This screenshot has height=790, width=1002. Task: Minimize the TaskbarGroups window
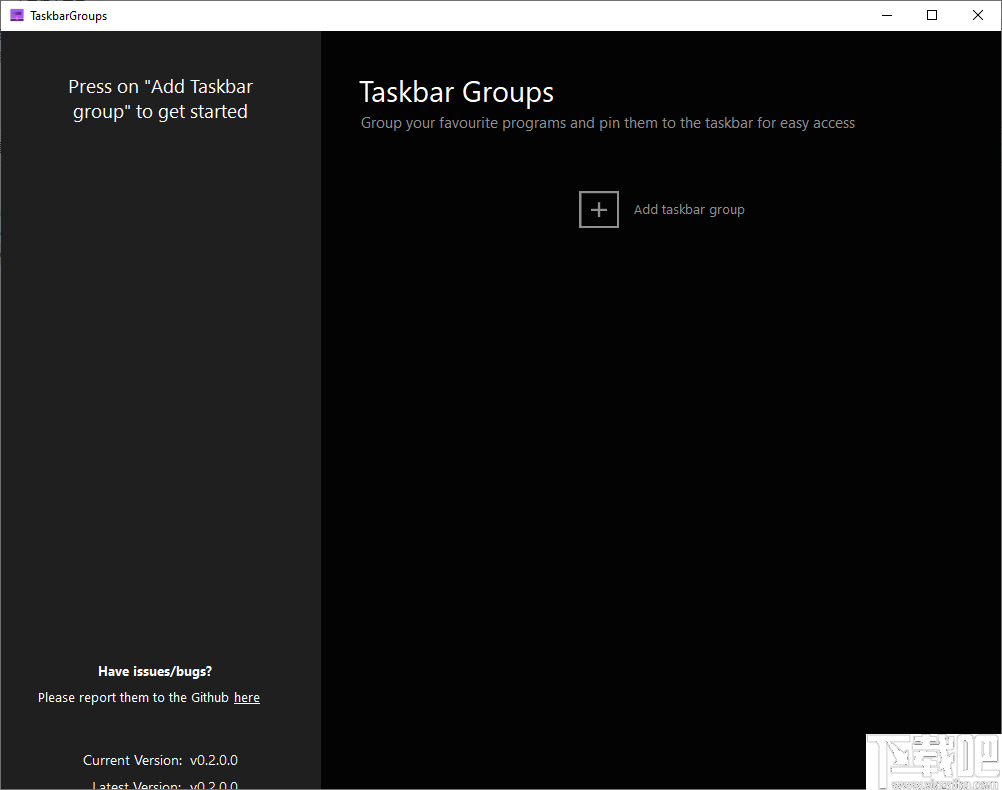[x=886, y=15]
